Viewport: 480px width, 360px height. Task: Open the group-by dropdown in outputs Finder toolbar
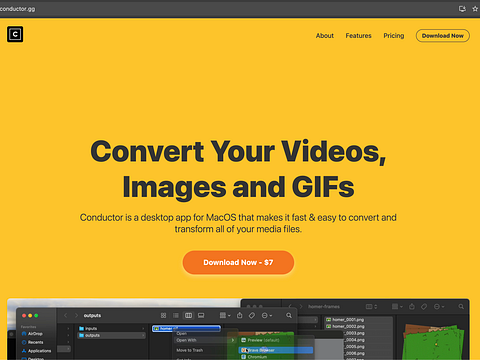pos(225,315)
